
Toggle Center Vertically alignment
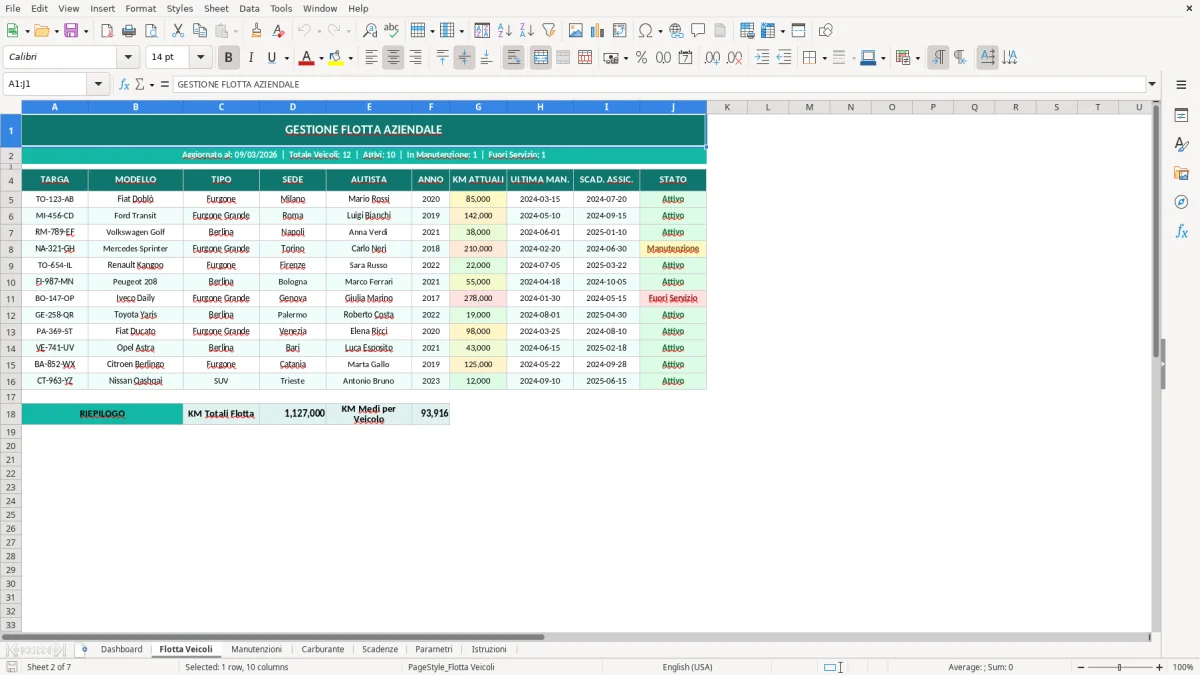(464, 58)
